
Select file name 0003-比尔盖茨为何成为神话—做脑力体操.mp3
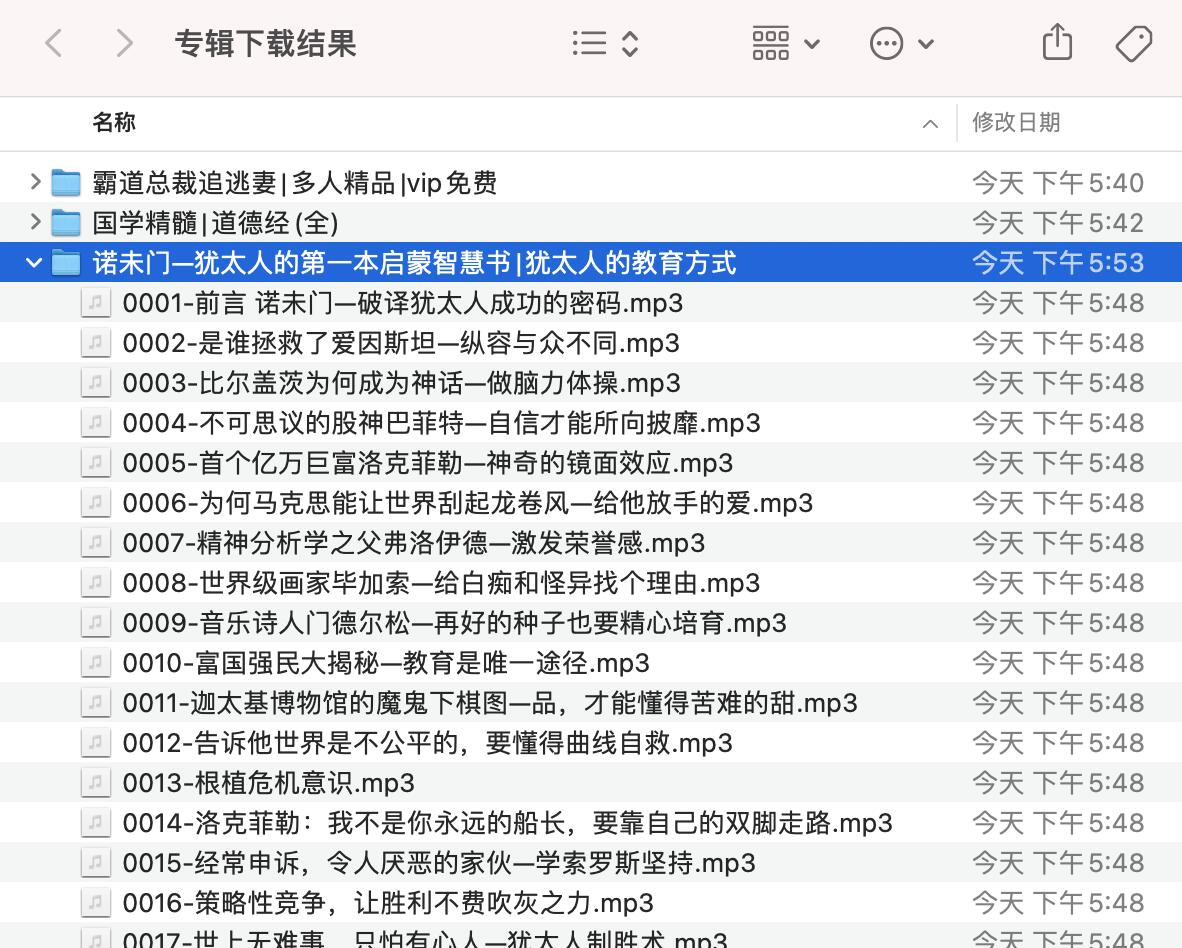402,383
